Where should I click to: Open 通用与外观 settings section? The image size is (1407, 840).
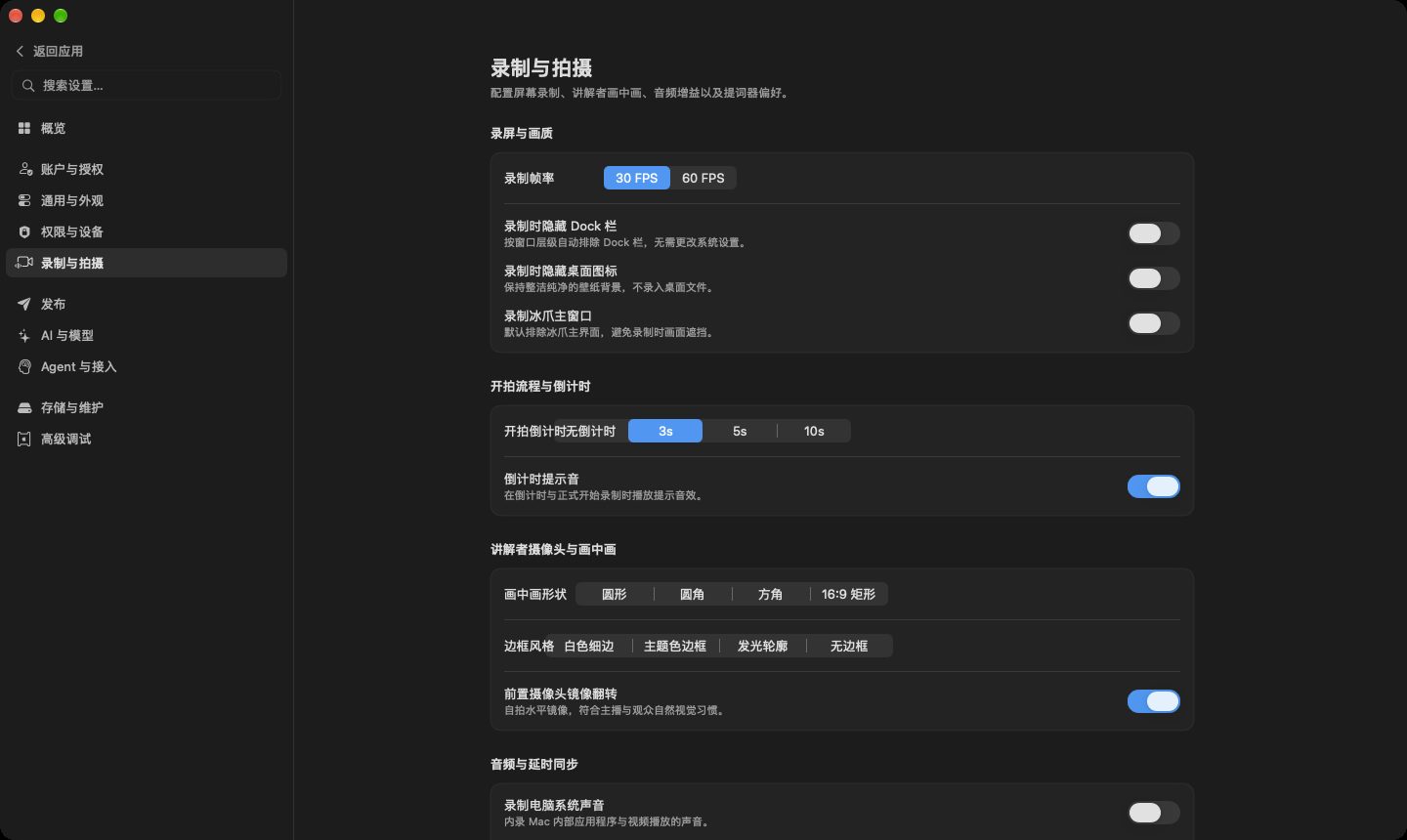147,200
